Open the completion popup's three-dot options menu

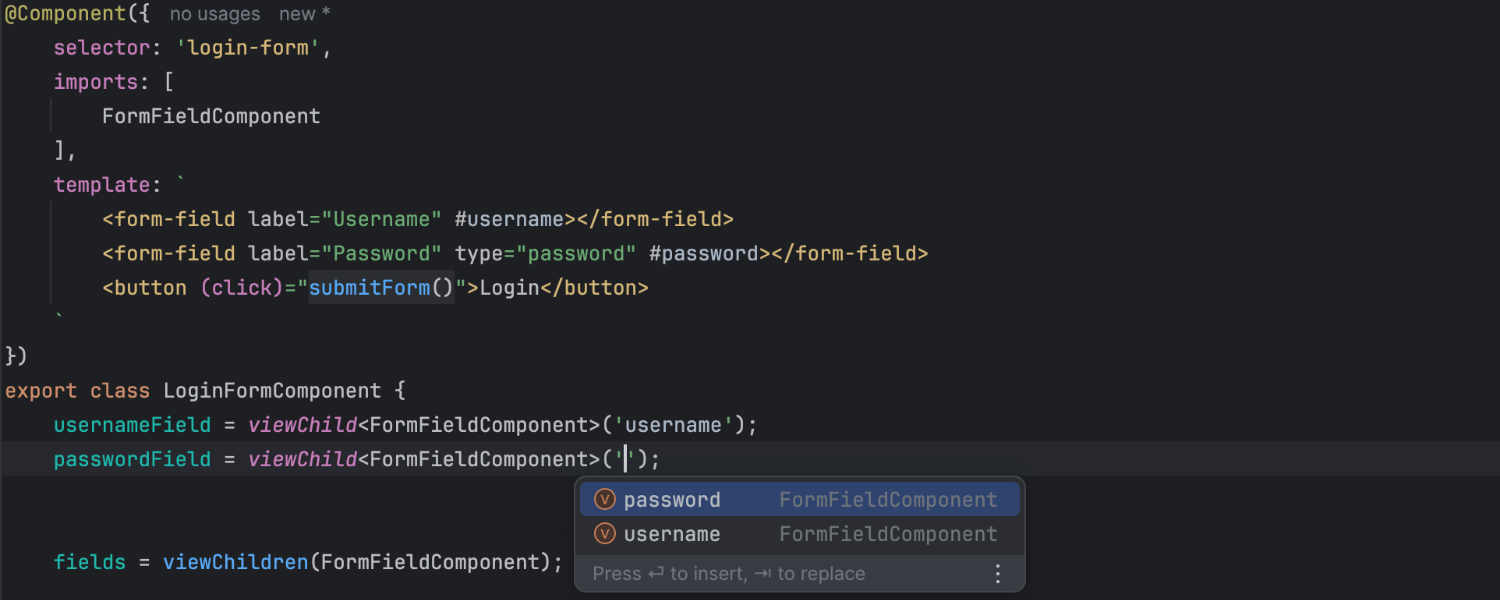tap(997, 574)
